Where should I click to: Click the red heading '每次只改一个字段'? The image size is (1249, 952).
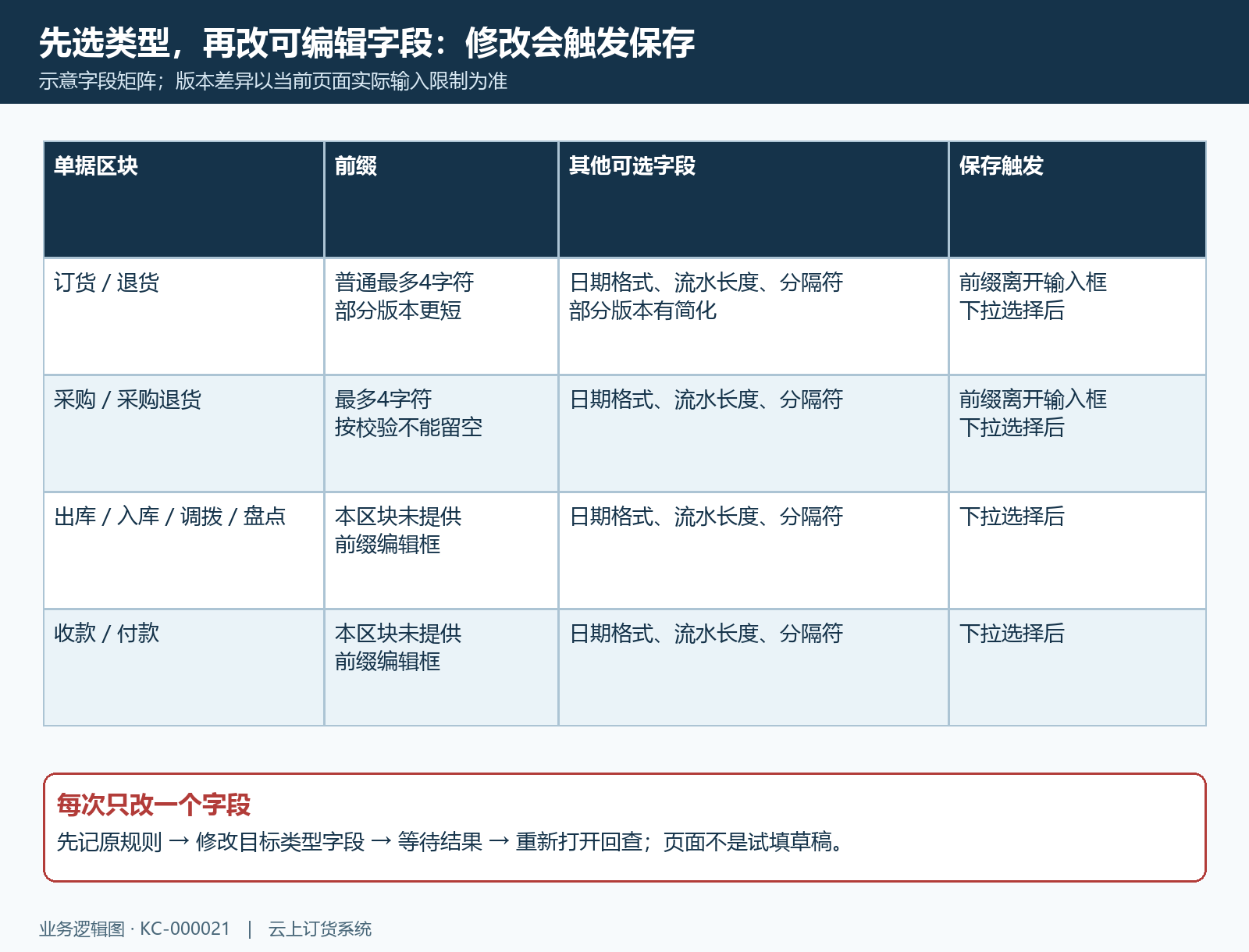[x=154, y=805]
